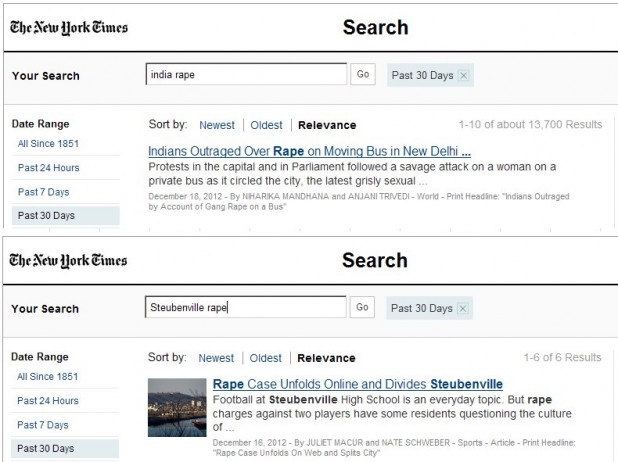
Task: Remove the Past 30 Days filter in the india rape search
Action: 464,75
